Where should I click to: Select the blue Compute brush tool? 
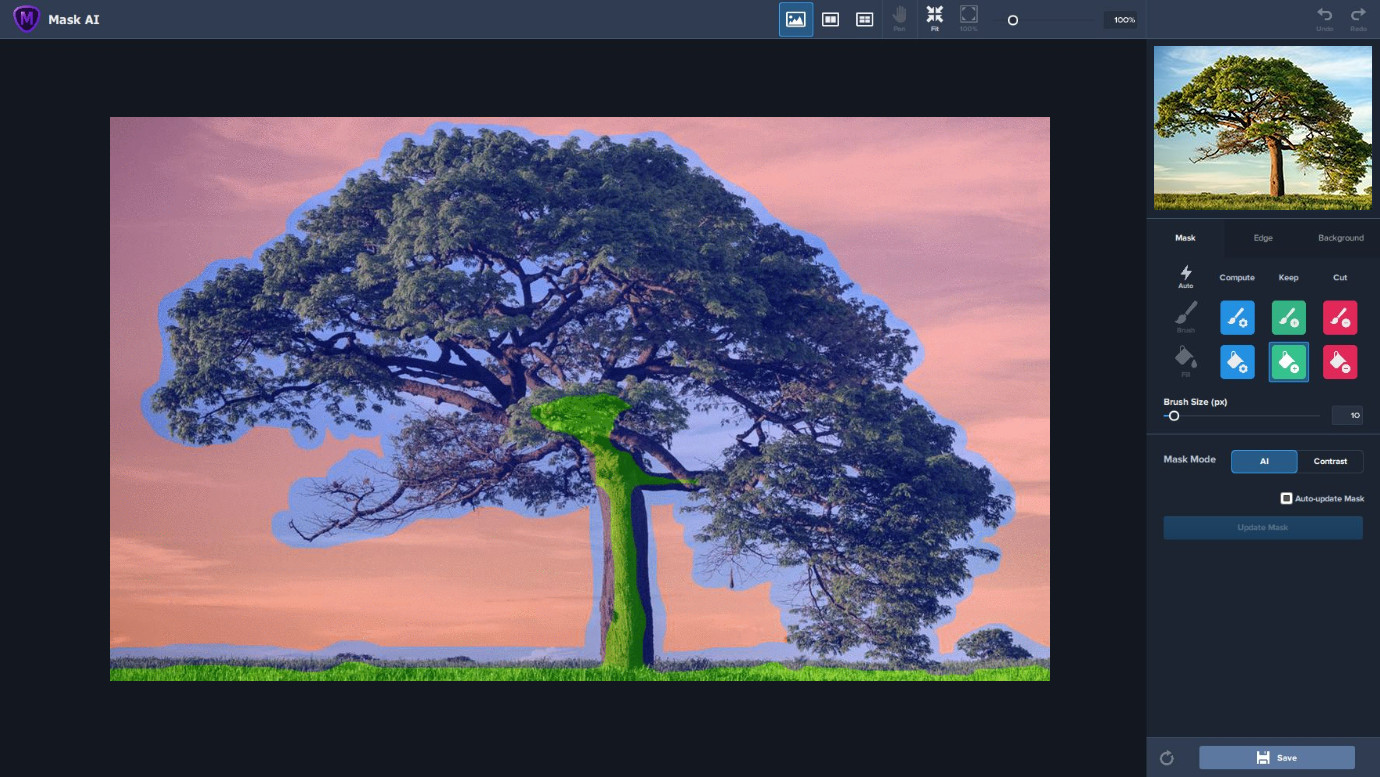click(x=1237, y=318)
